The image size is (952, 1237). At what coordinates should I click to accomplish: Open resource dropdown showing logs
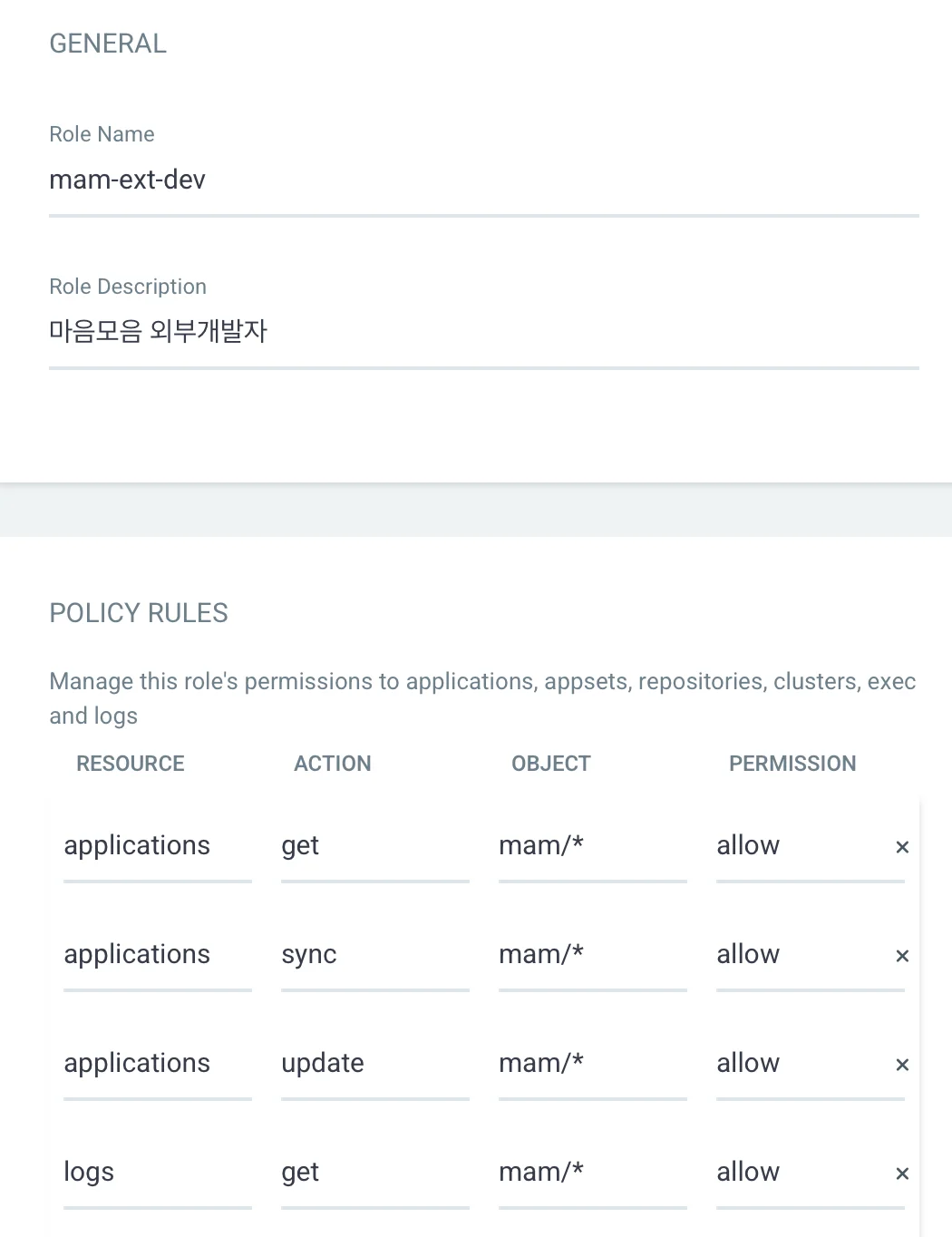tap(157, 1172)
